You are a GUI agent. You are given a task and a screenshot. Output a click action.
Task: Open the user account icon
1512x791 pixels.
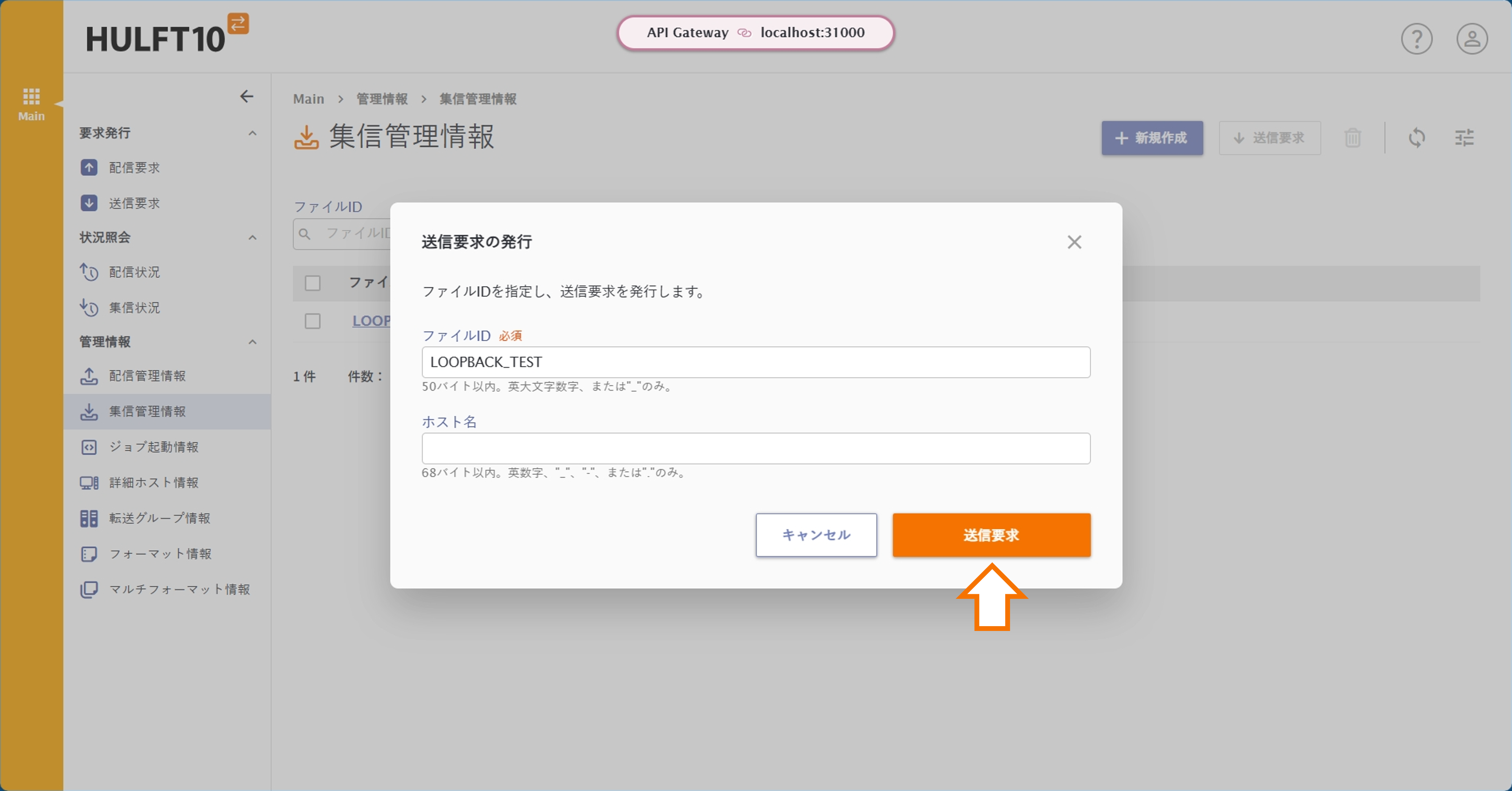[1471, 39]
